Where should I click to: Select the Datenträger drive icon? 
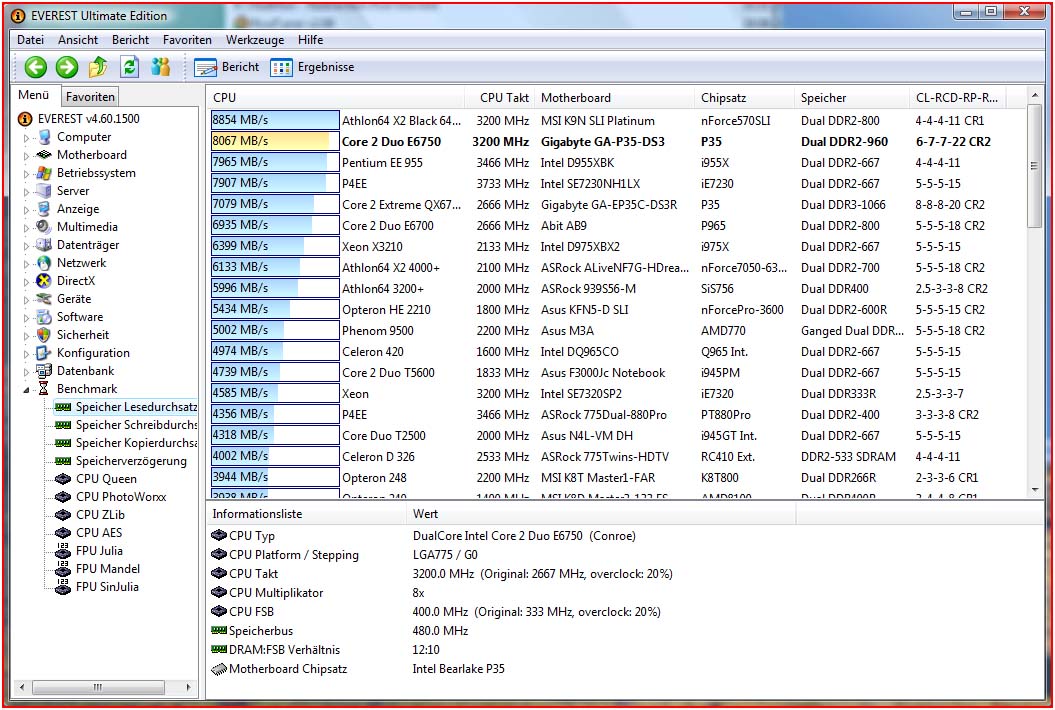click(44, 245)
